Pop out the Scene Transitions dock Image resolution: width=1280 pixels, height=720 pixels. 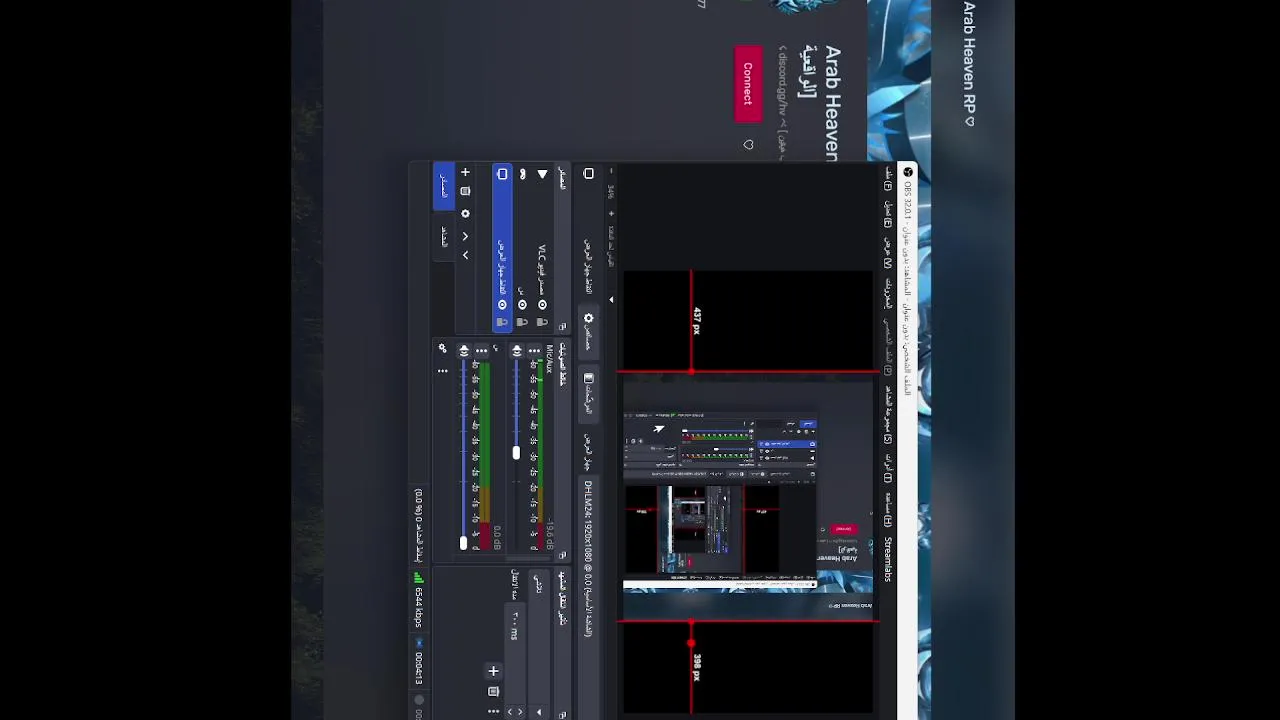[562, 715]
